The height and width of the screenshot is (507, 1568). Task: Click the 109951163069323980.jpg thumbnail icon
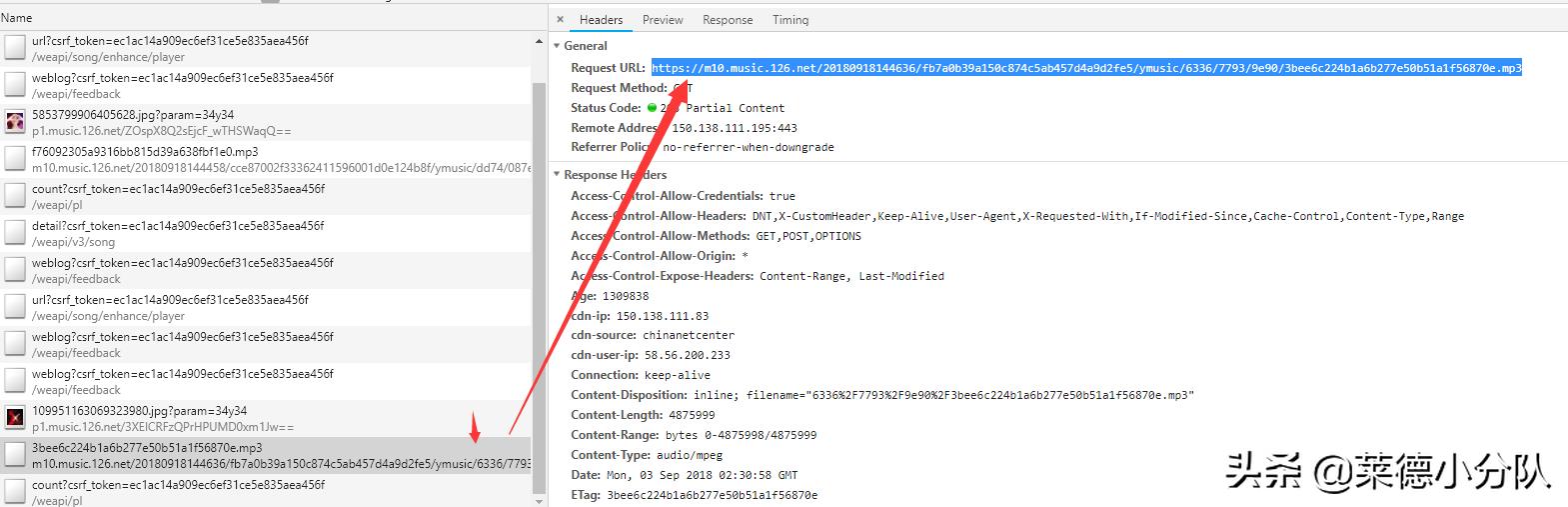click(x=15, y=418)
